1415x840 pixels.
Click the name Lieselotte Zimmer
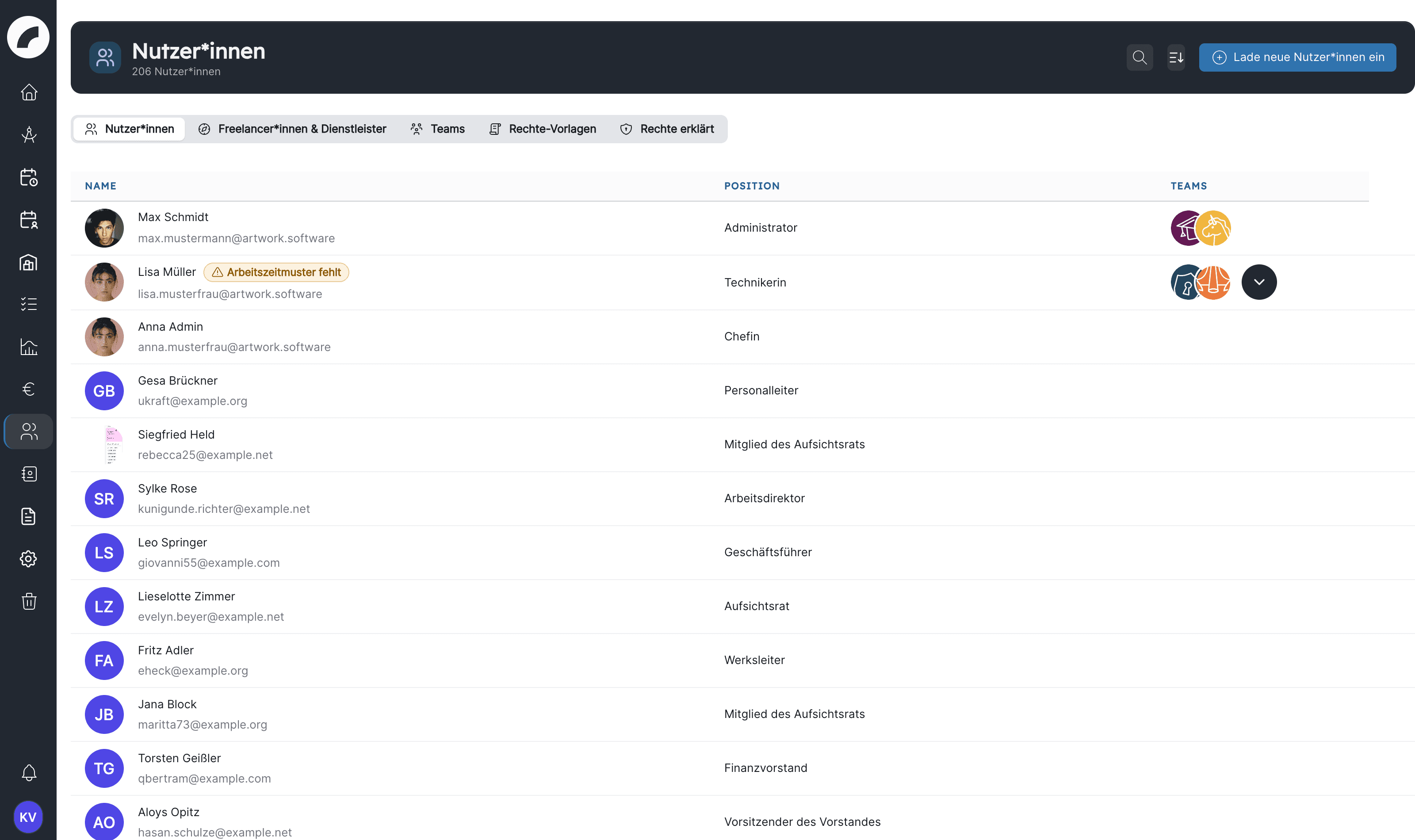point(186,596)
